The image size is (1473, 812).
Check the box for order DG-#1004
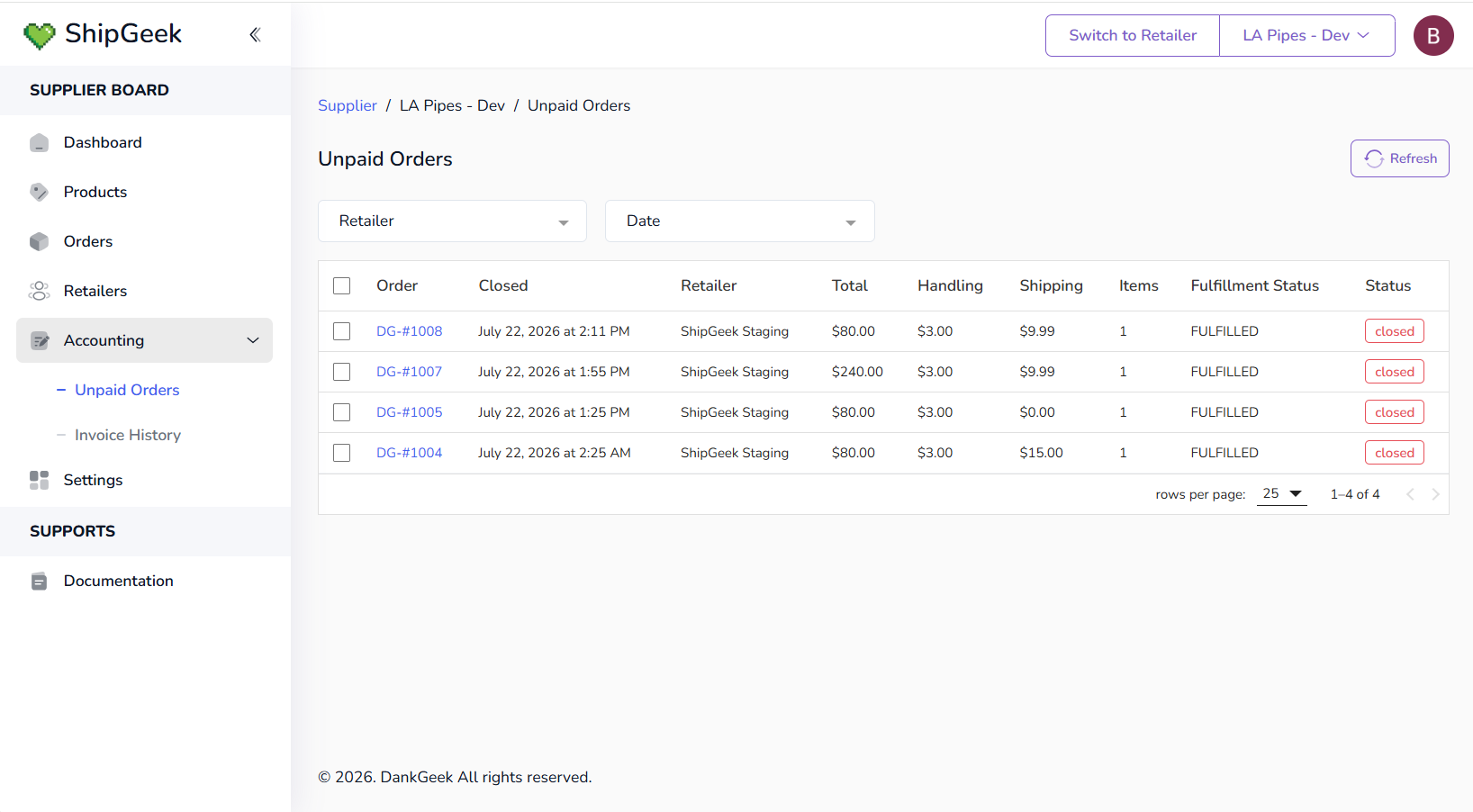point(342,453)
